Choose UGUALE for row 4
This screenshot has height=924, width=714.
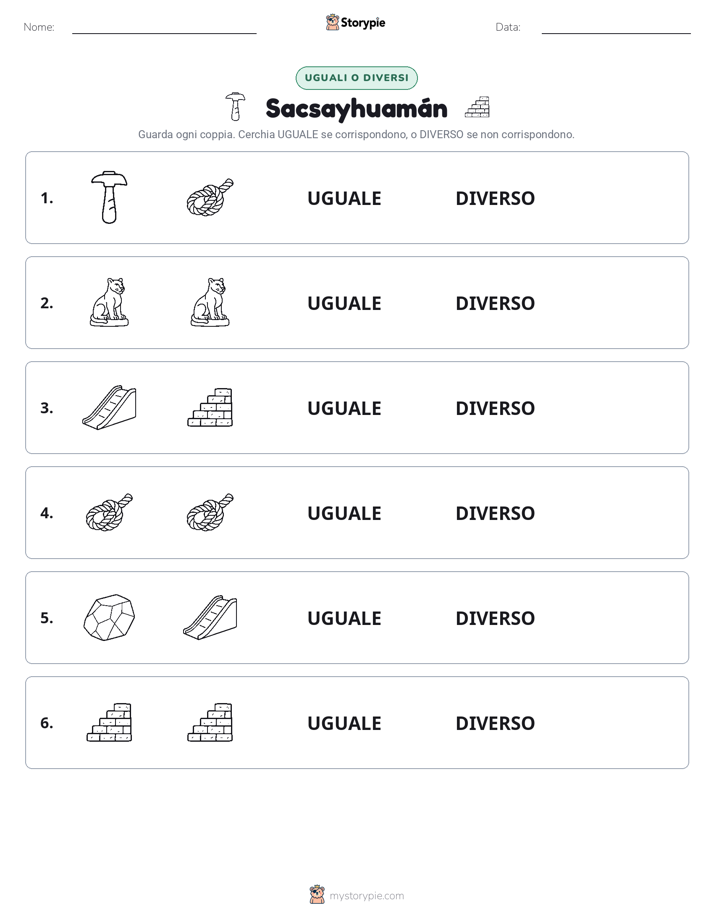(x=344, y=513)
